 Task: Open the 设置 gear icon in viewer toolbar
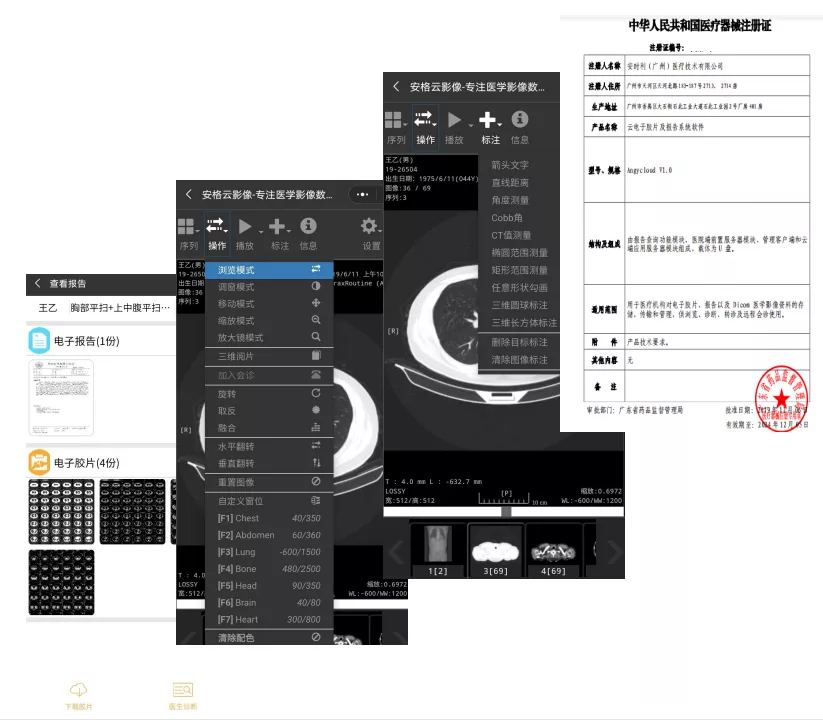click(370, 227)
